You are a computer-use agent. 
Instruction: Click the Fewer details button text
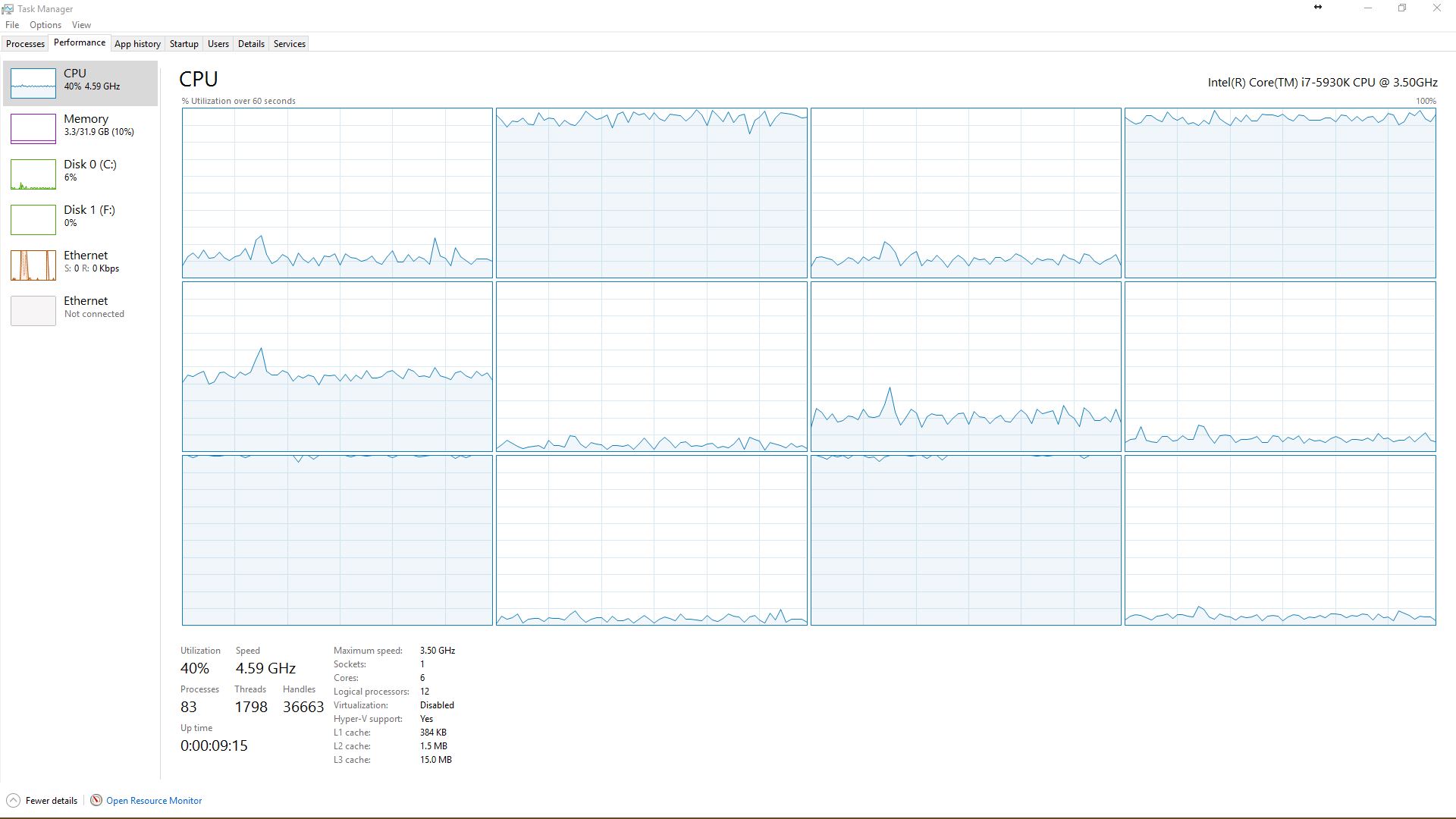(x=52, y=800)
